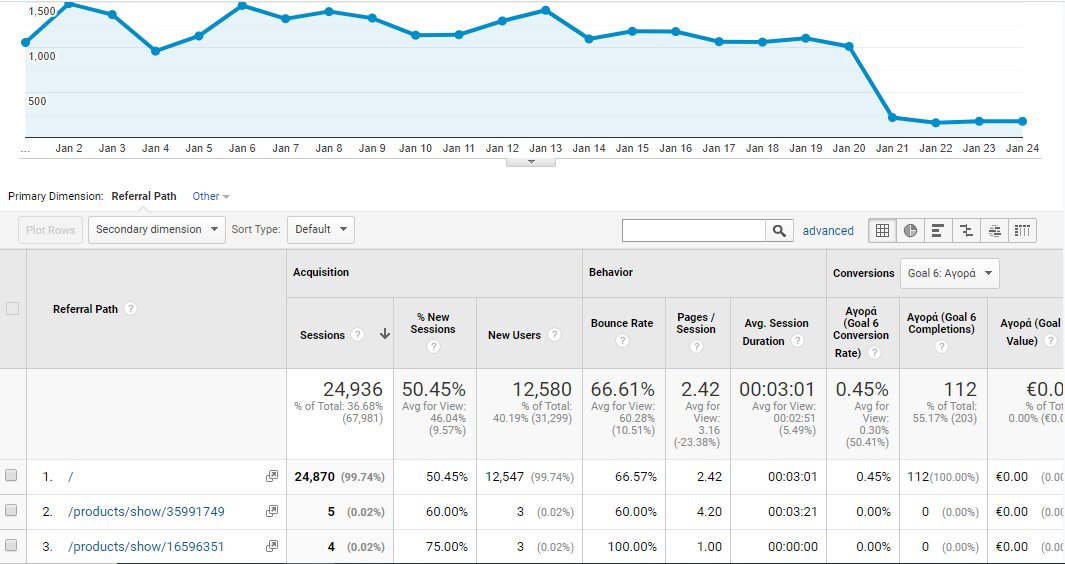Open referral path '/' row in new window icon
The height and width of the screenshot is (564, 1065).
pos(271,477)
